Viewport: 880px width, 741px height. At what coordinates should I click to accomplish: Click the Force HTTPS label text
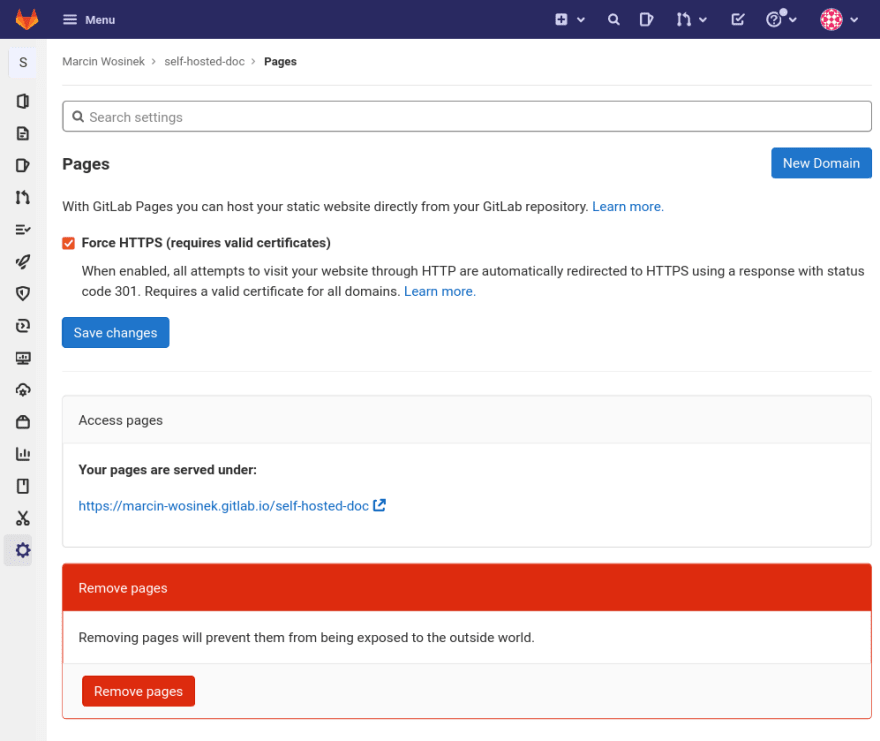point(206,243)
